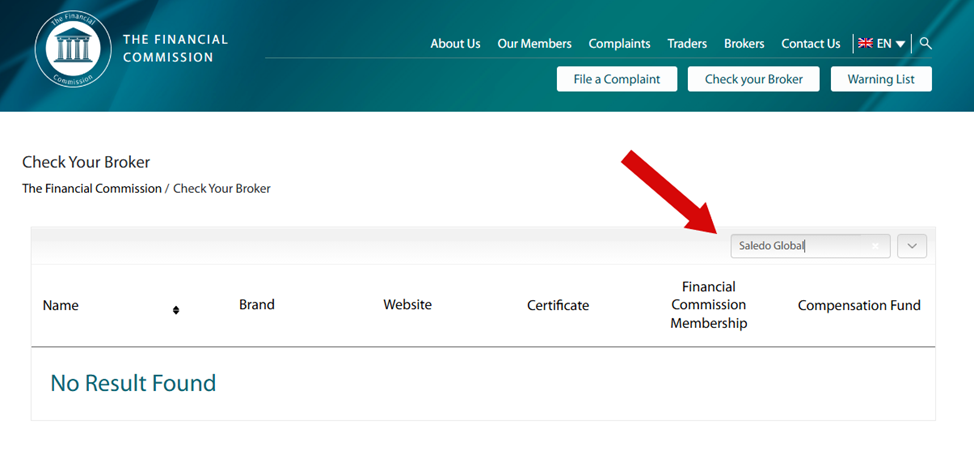Click the Brand column header
The image size is (974, 476).
click(x=257, y=304)
